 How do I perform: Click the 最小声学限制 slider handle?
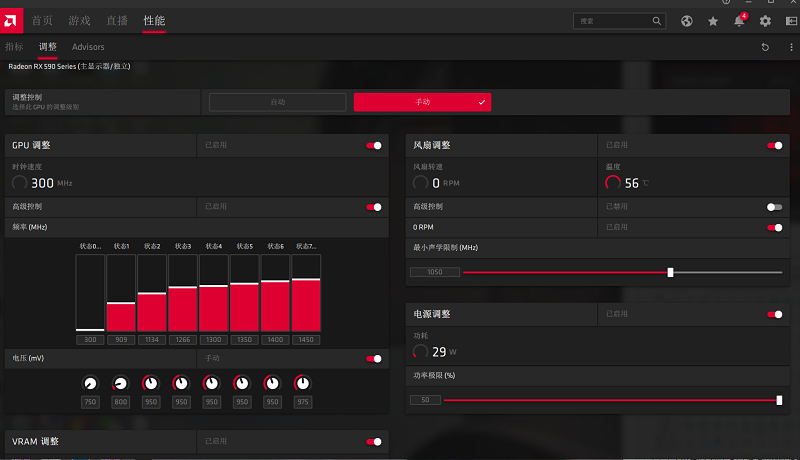pyautogui.click(x=670, y=272)
